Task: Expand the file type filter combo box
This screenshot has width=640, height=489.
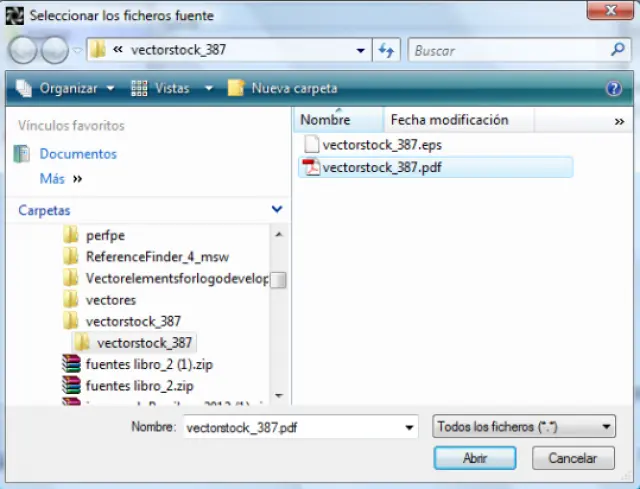Action: click(524, 427)
